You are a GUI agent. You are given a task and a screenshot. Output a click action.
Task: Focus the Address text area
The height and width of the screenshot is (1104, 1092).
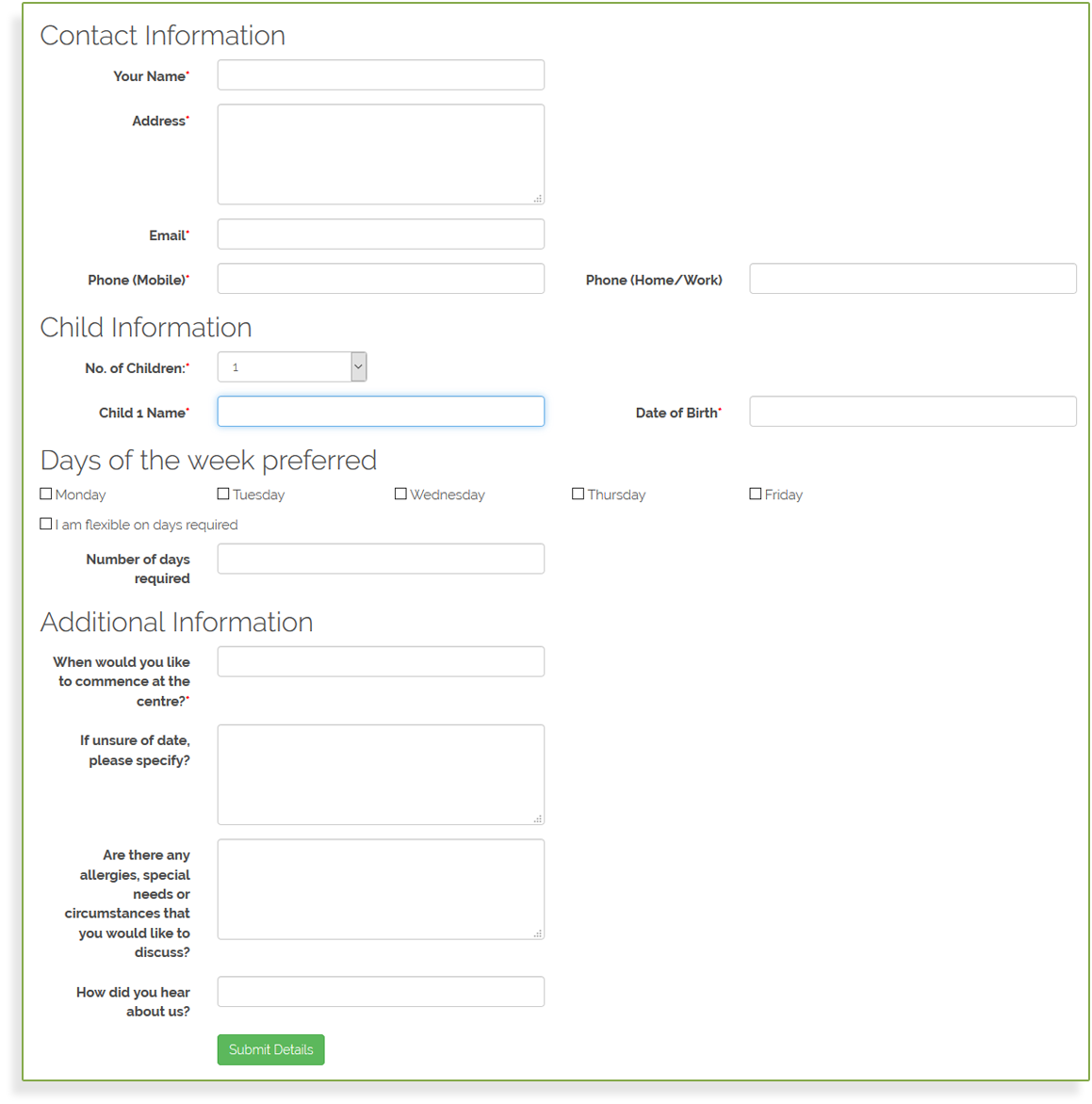(381, 154)
